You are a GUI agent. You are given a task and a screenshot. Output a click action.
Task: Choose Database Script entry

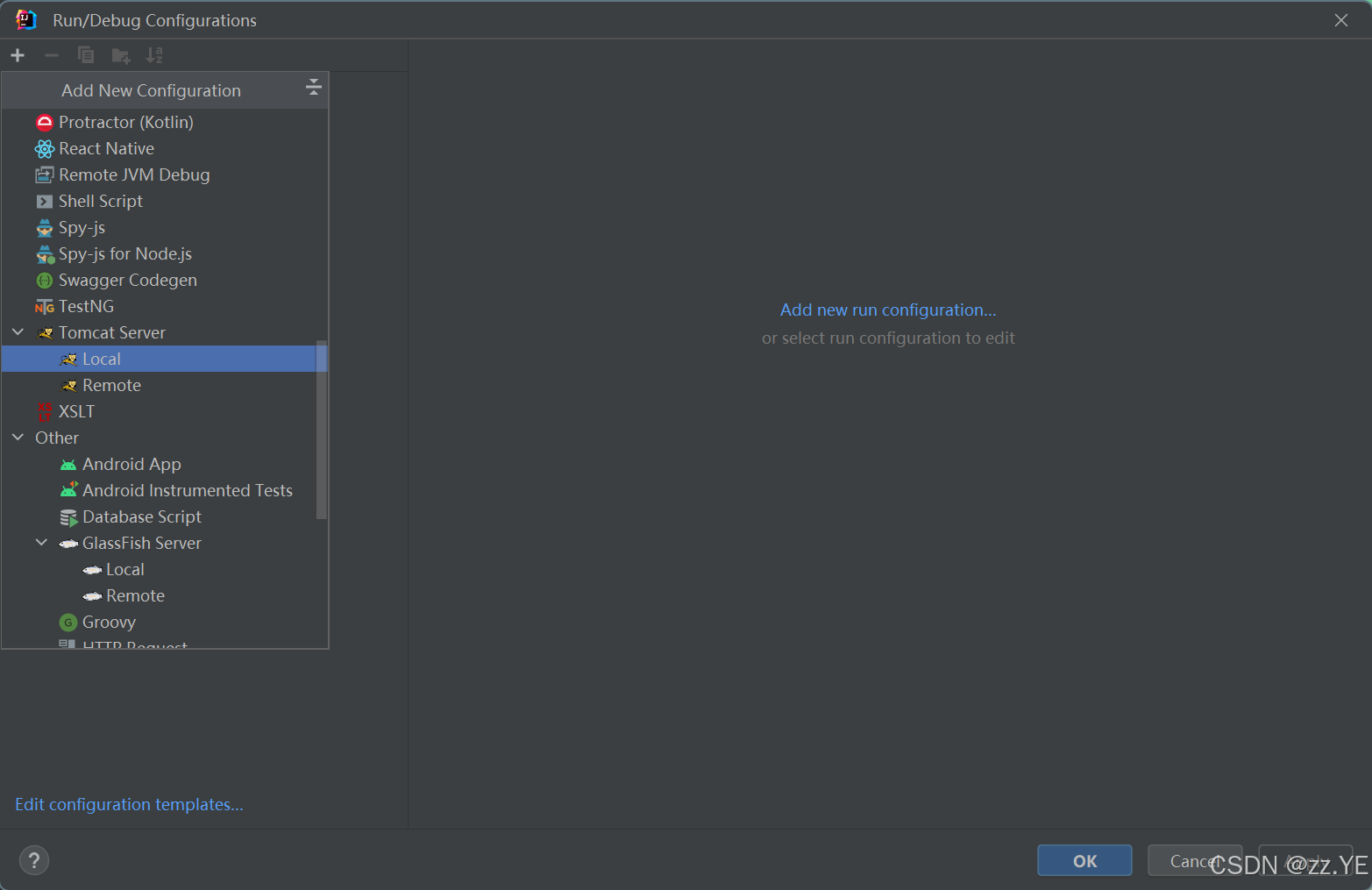[x=142, y=516]
